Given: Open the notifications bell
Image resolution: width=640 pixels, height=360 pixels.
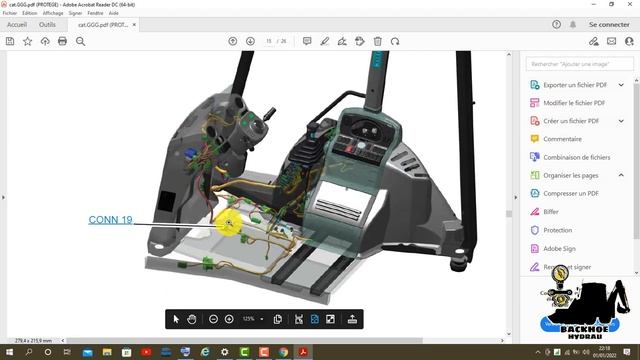Looking at the screenshot, I should tap(573, 24).
